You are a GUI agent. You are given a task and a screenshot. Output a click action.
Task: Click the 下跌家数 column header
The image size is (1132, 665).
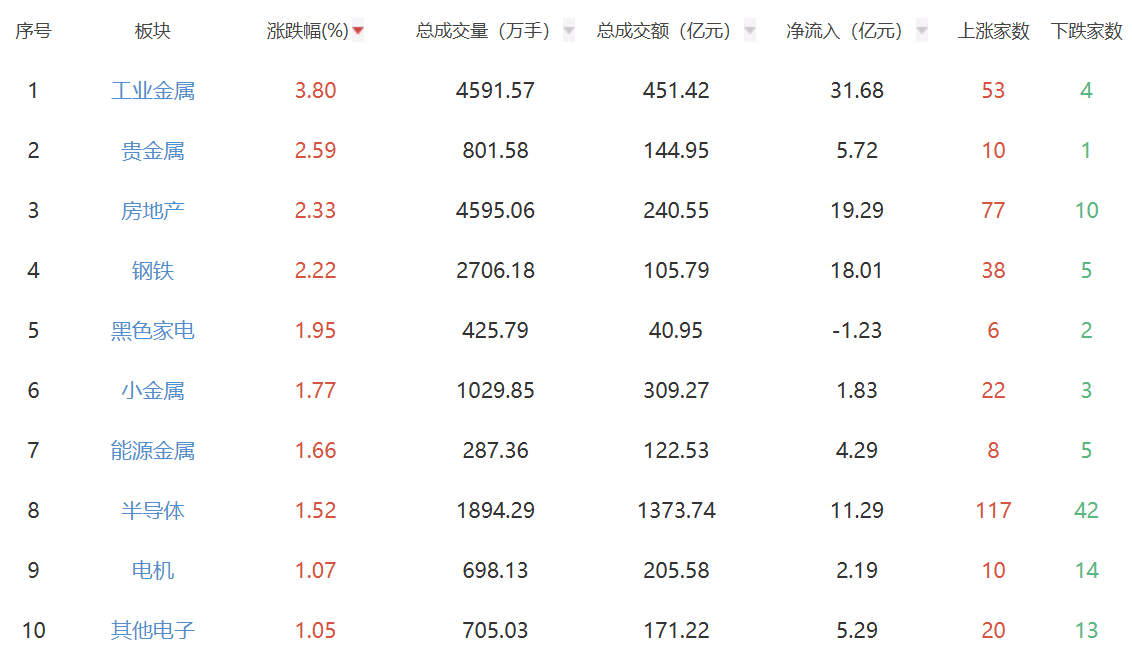pyautogui.click(x=1086, y=31)
